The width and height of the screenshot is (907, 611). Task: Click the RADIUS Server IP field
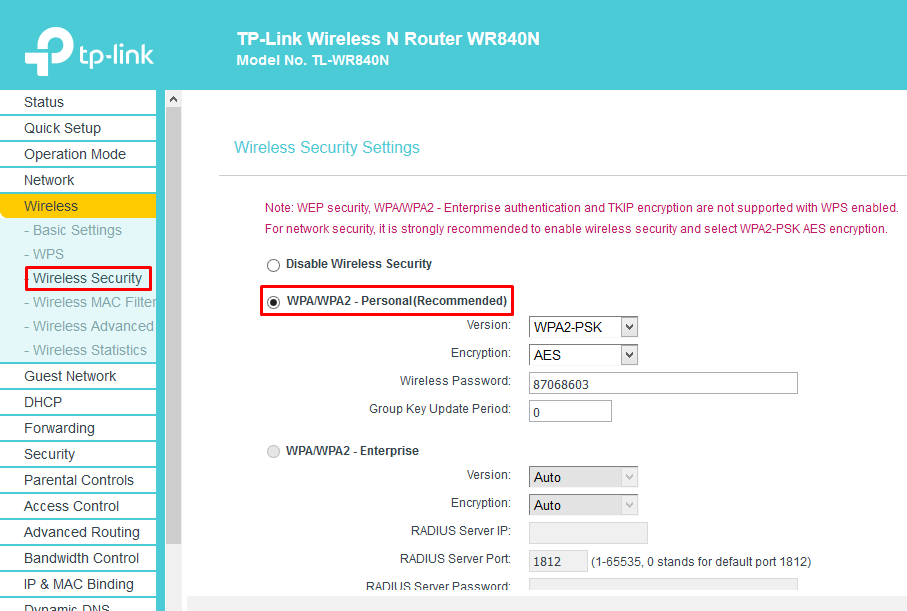coord(588,533)
